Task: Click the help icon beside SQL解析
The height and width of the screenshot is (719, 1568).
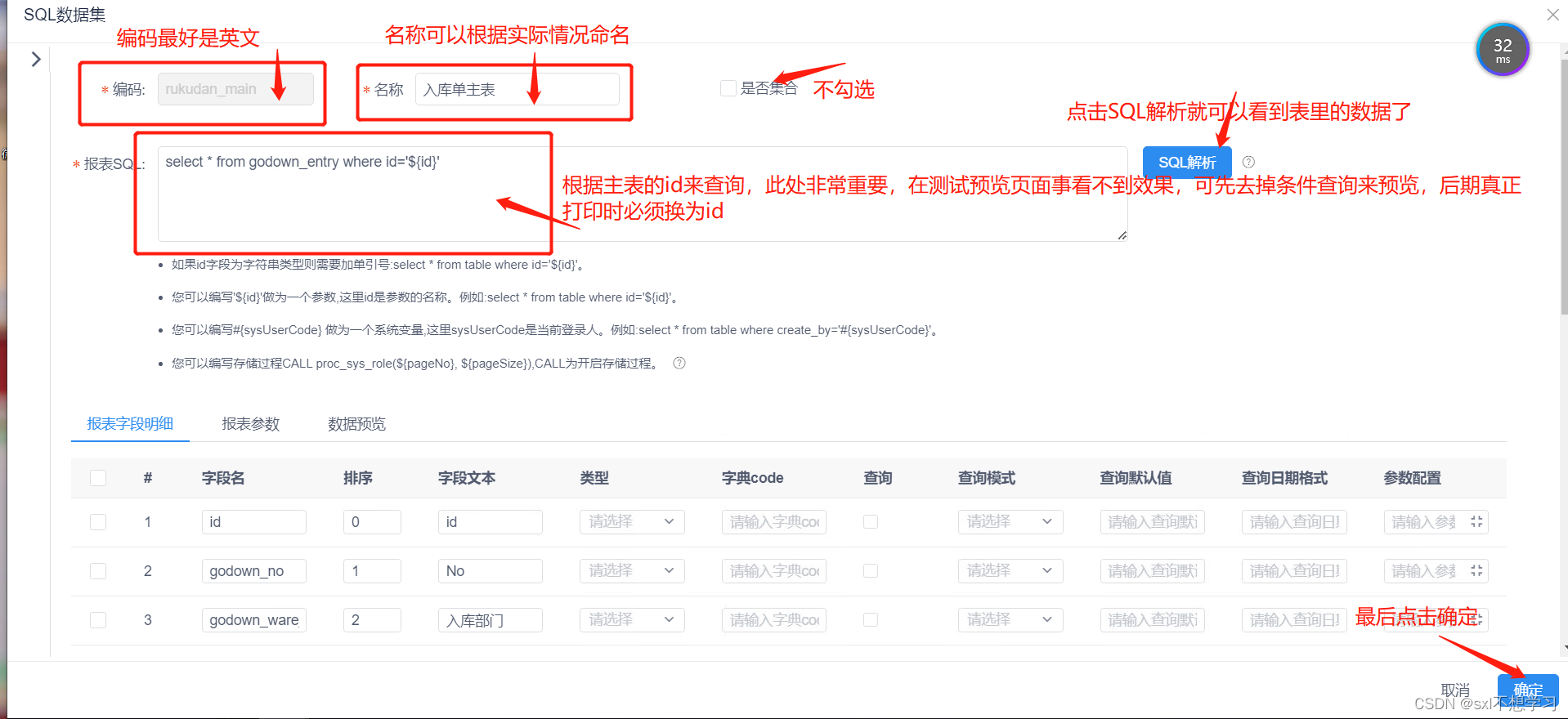Action: pyautogui.click(x=1248, y=162)
